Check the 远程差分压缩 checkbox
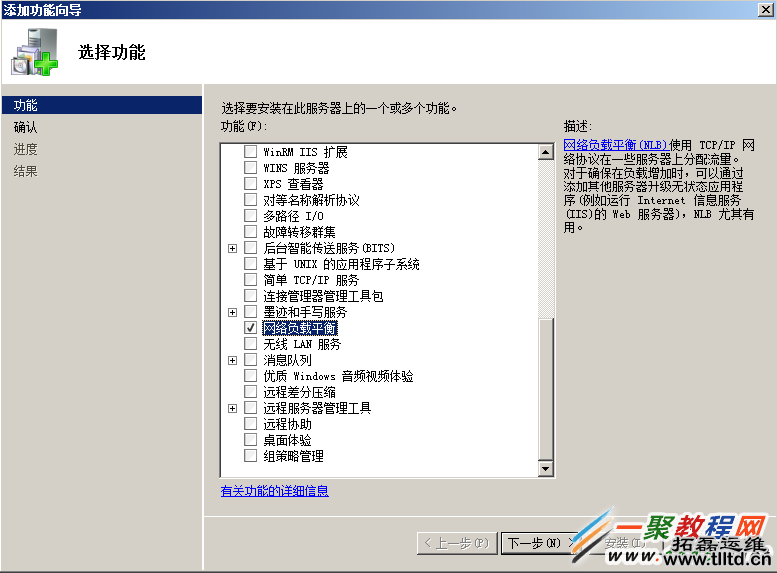The height and width of the screenshot is (573, 777). pyautogui.click(x=251, y=392)
